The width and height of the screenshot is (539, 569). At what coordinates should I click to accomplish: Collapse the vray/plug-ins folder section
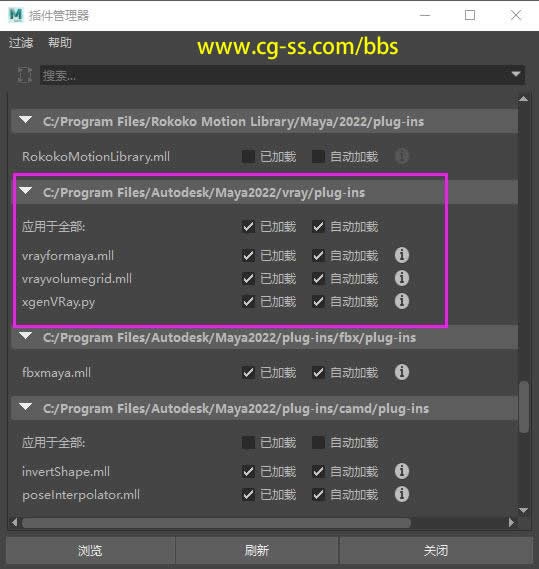[26, 191]
